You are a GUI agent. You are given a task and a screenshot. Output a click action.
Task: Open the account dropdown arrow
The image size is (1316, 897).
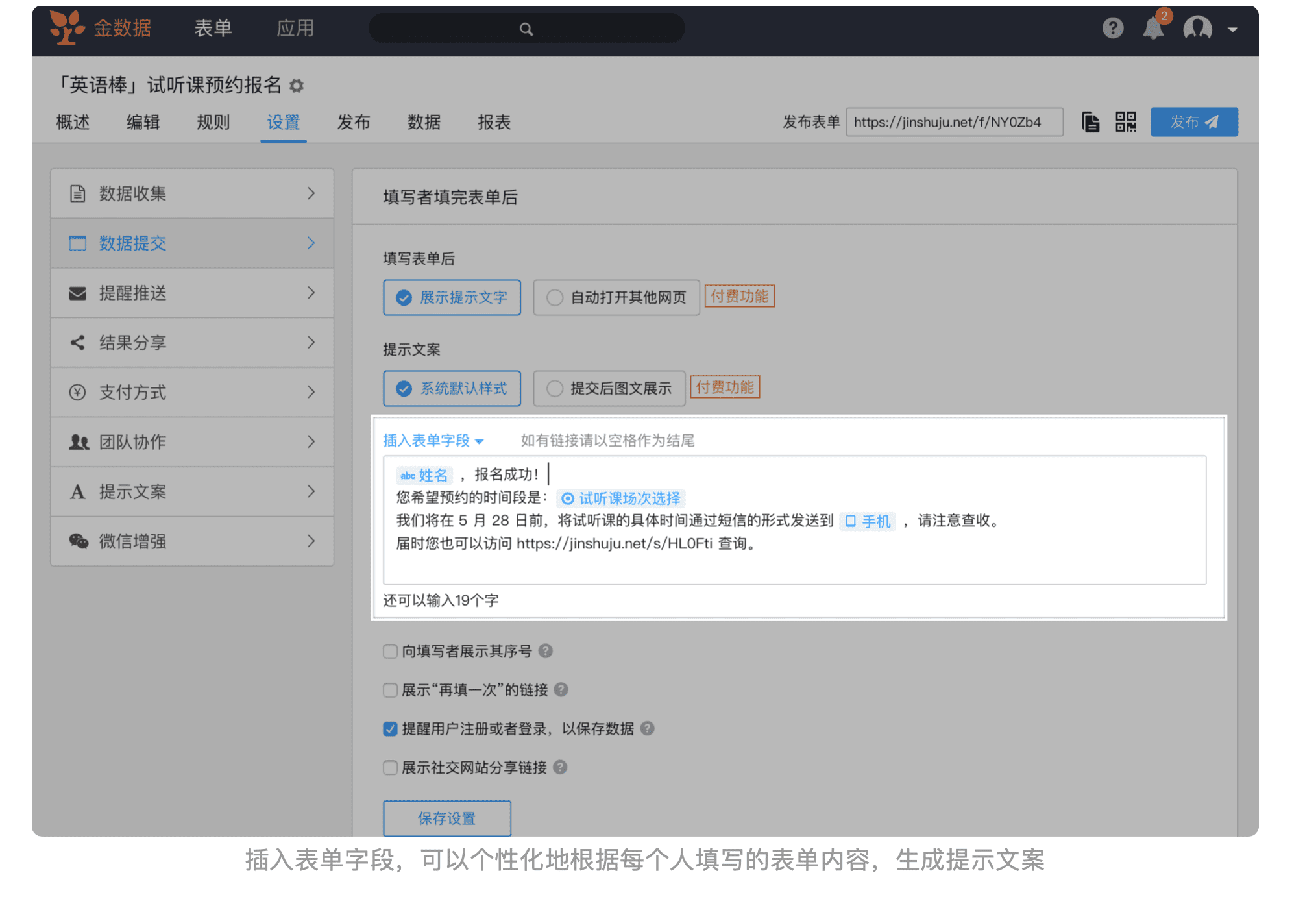(x=1232, y=29)
